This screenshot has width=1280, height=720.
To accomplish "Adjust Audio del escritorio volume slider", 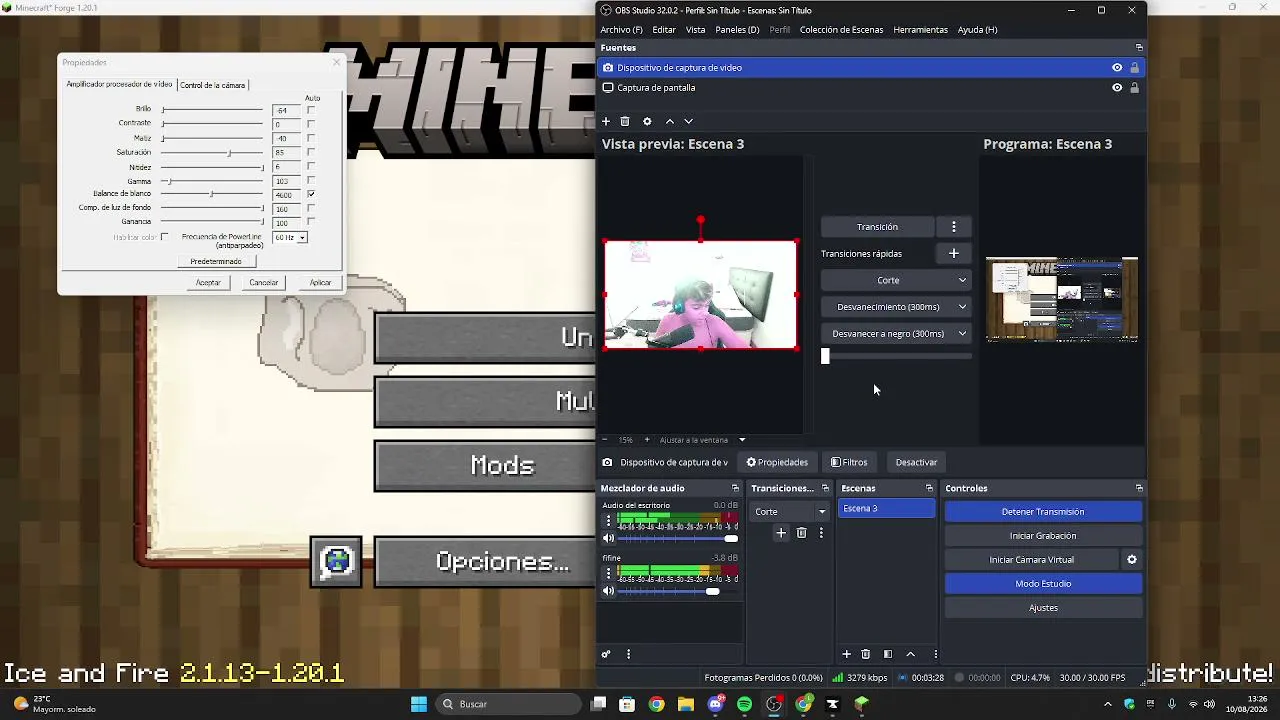I will (731, 538).
